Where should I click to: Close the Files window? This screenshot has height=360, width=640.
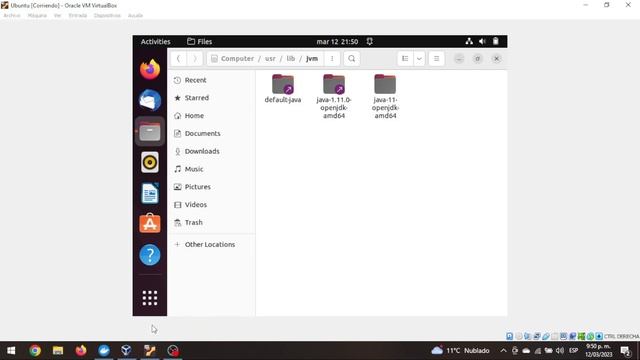click(496, 59)
